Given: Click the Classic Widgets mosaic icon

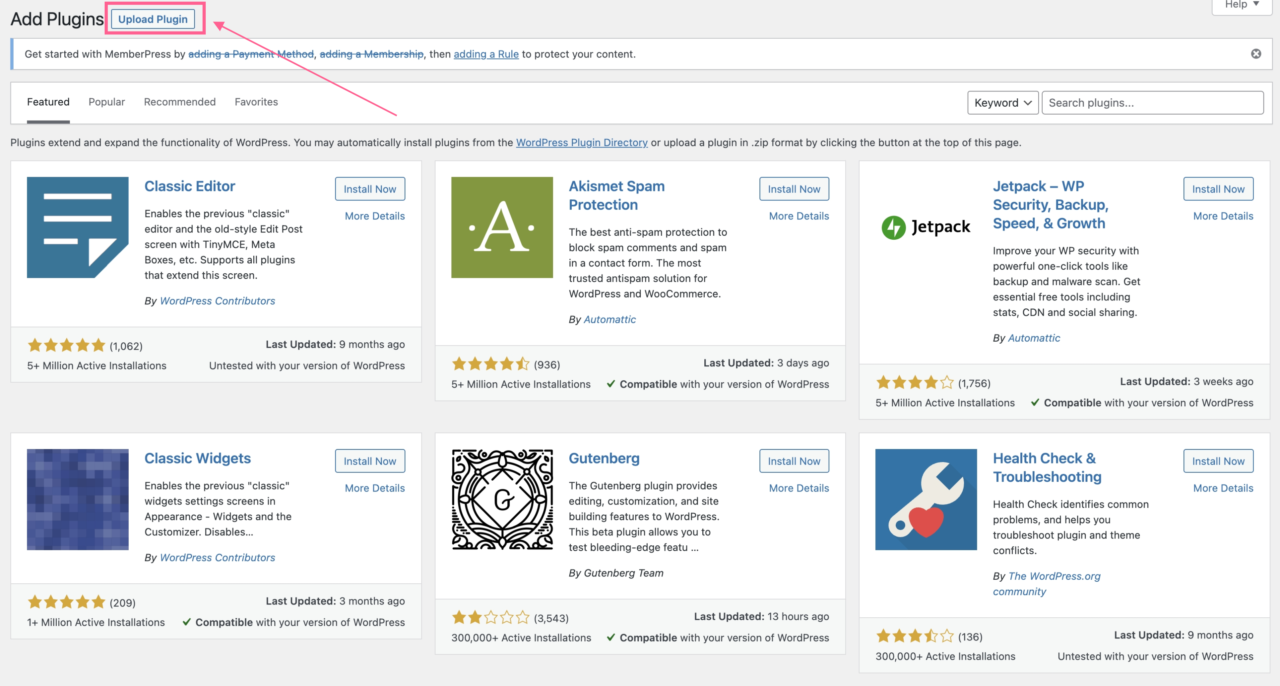Looking at the screenshot, I should coord(77,499).
